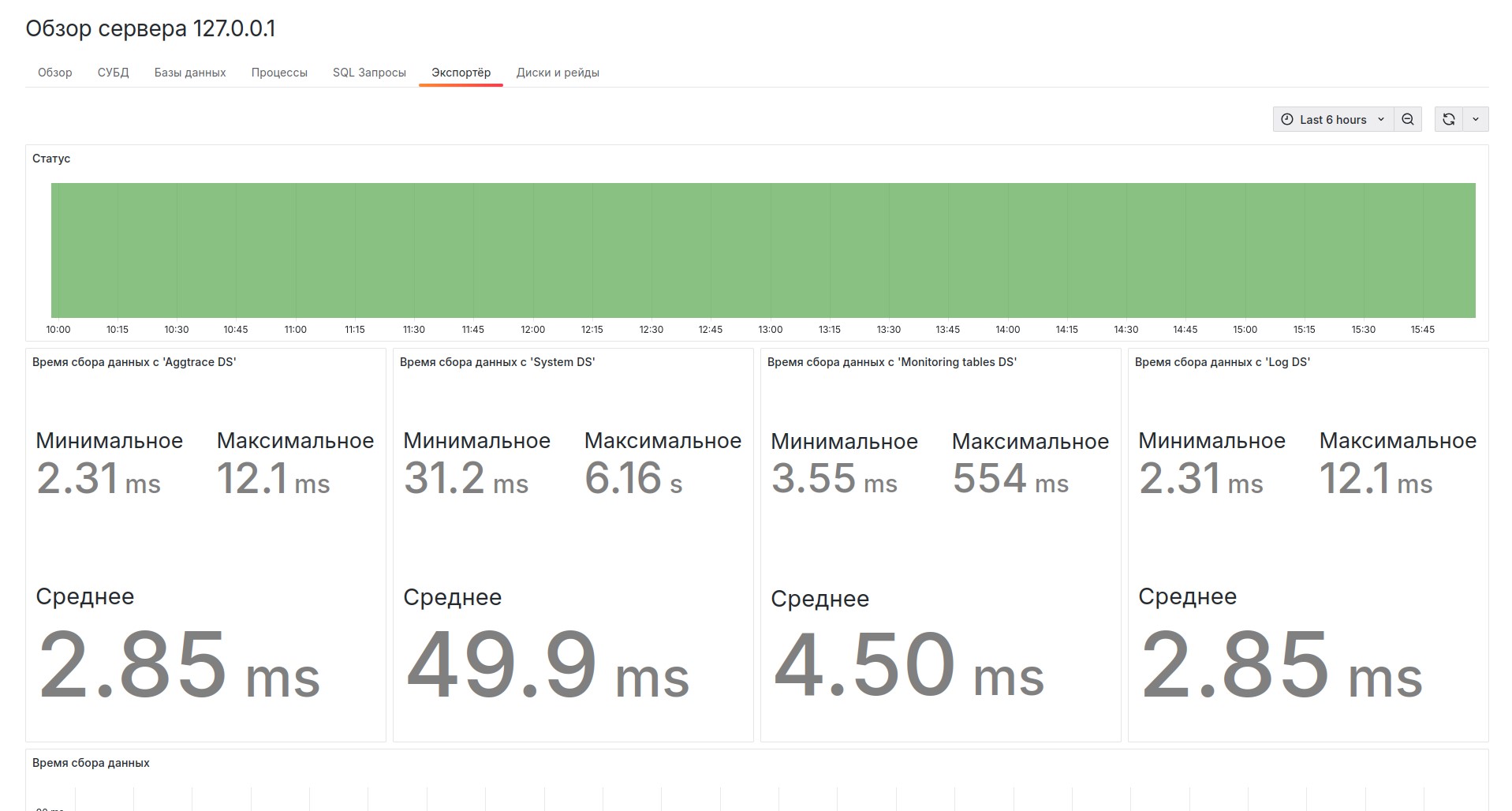The height and width of the screenshot is (811, 1512).
Task: Open the 'Log DS' panel title menu
Action: (1222, 362)
